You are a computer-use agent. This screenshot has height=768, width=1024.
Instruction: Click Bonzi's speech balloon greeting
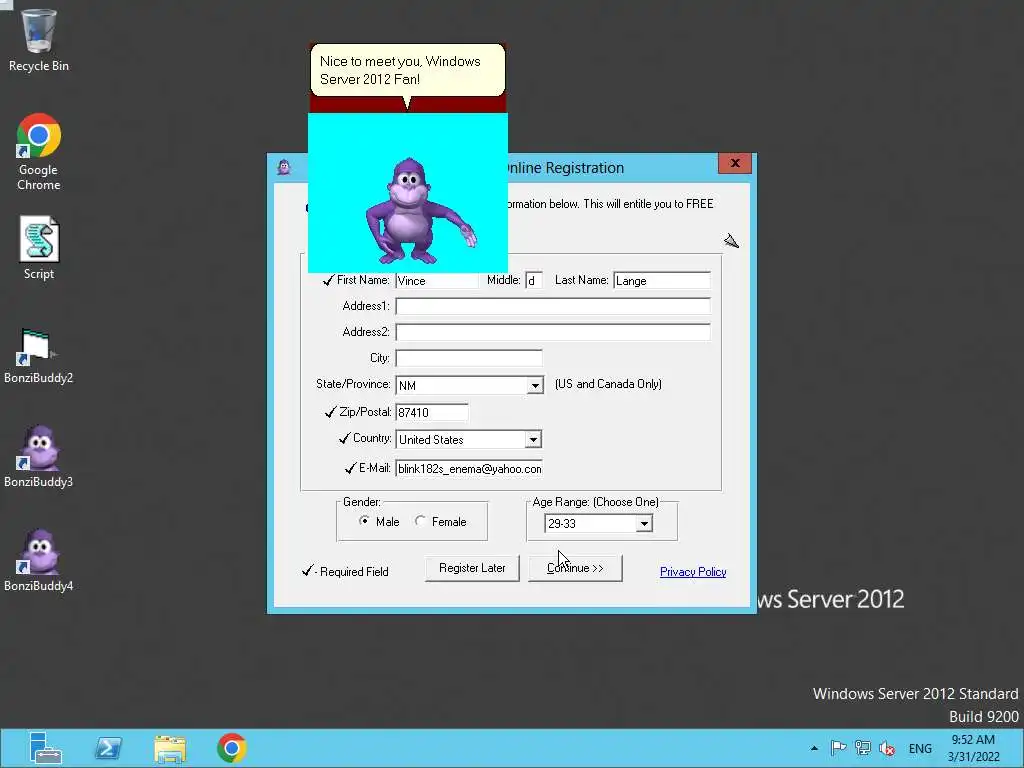[408, 71]
